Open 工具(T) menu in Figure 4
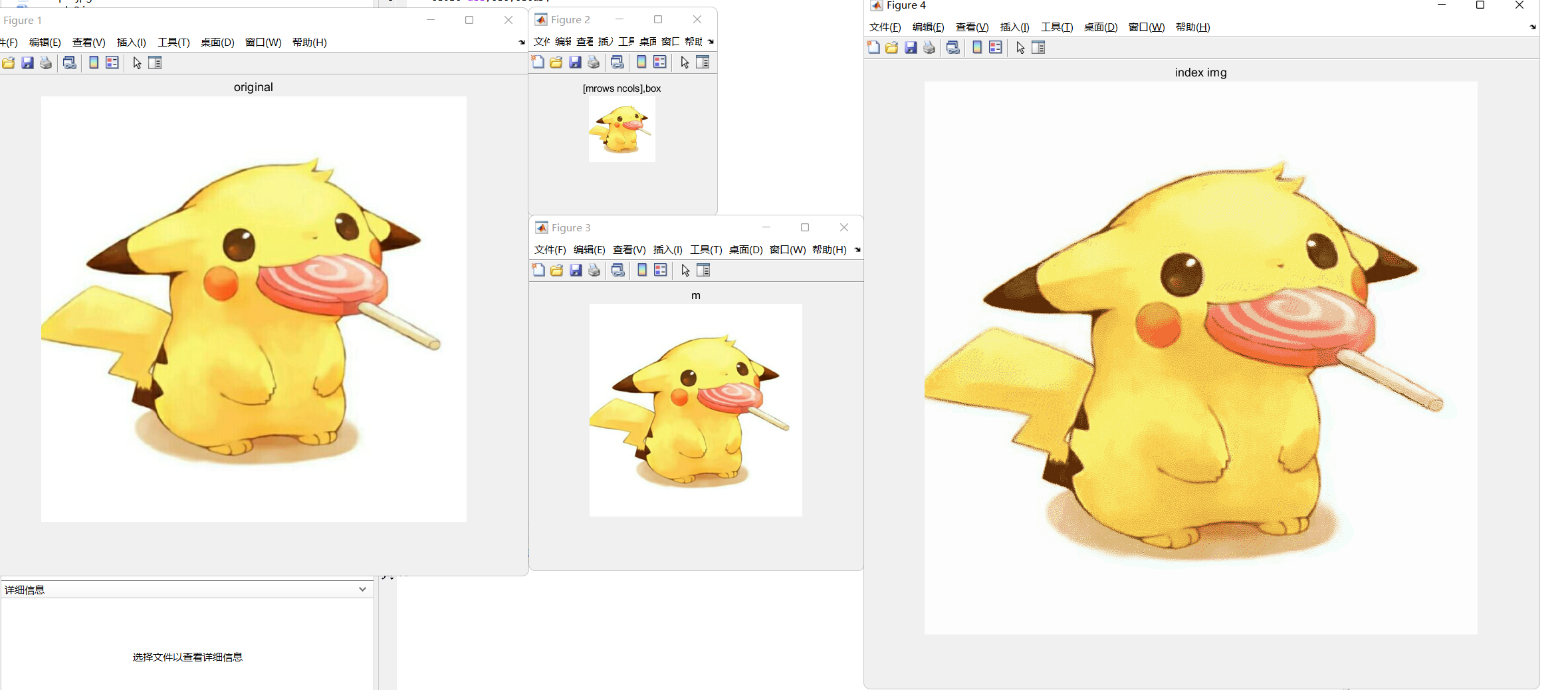The image size is (1568, 690). pos(1057,27)
